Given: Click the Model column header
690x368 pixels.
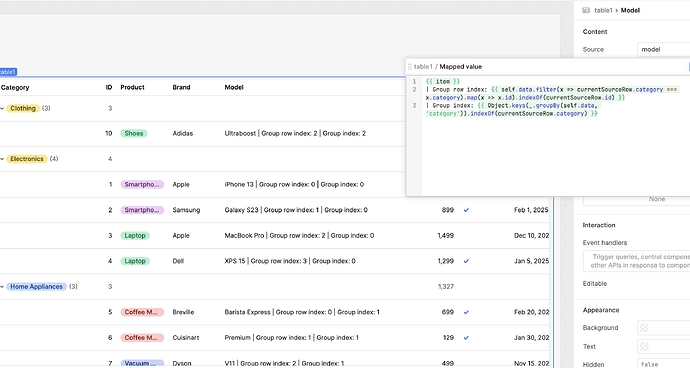Looking at the screenshot, I should click(234, 87).
